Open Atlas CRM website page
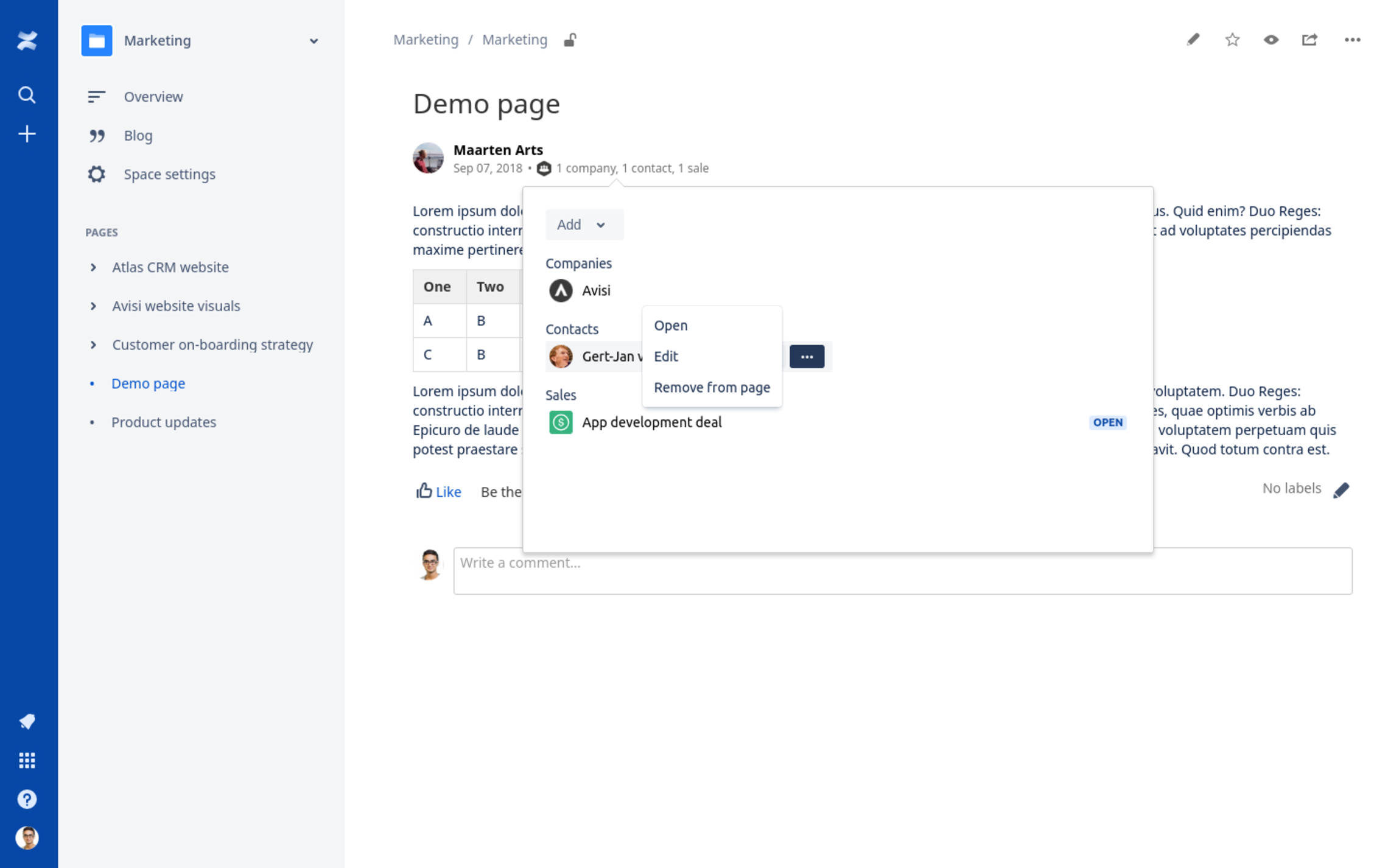This screenshot has width=1388, height=868. tap(170, 267)
